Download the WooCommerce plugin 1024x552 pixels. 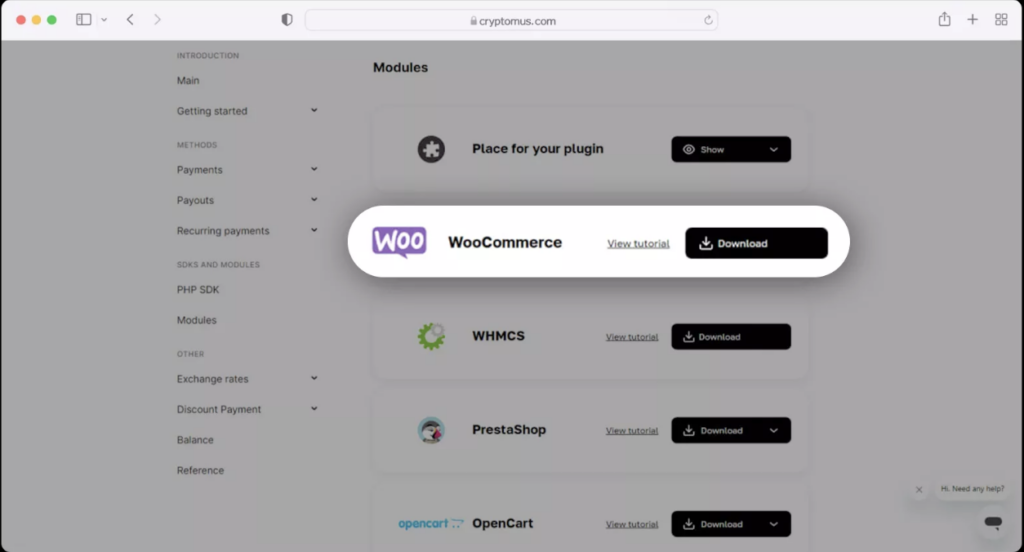[756, 243]
